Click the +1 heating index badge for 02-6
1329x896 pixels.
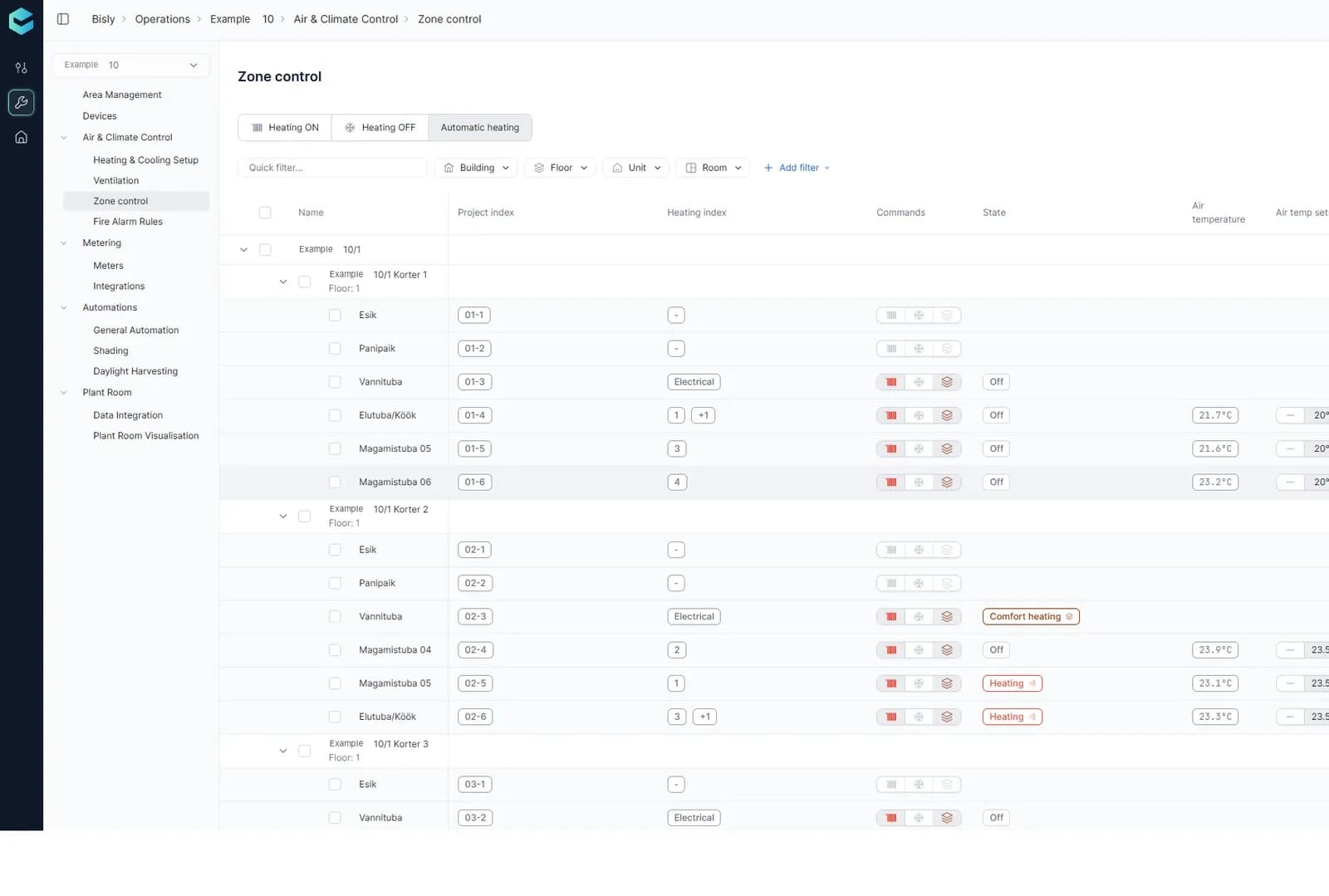coord(704,717)
